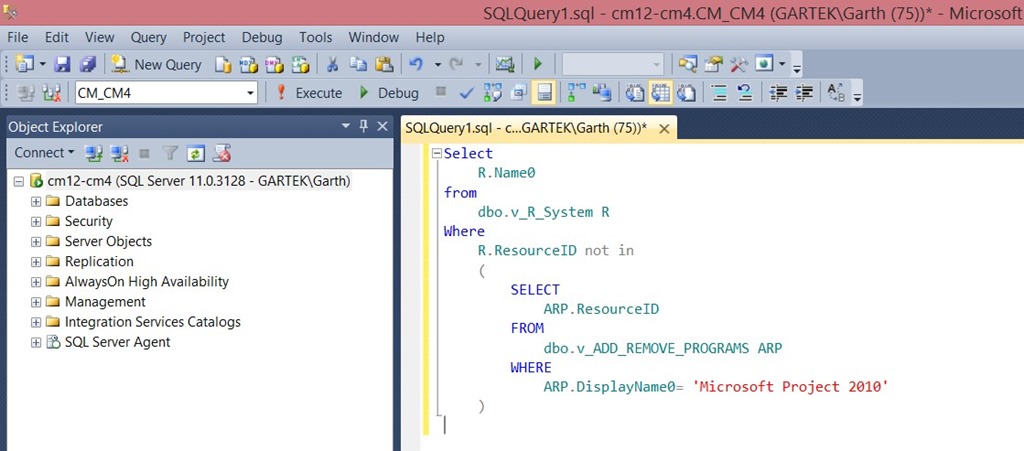The height and width of the screenshot is (451, 1024).
Task: Click the Decrease Indent icon
Action: tap(778, 93)
